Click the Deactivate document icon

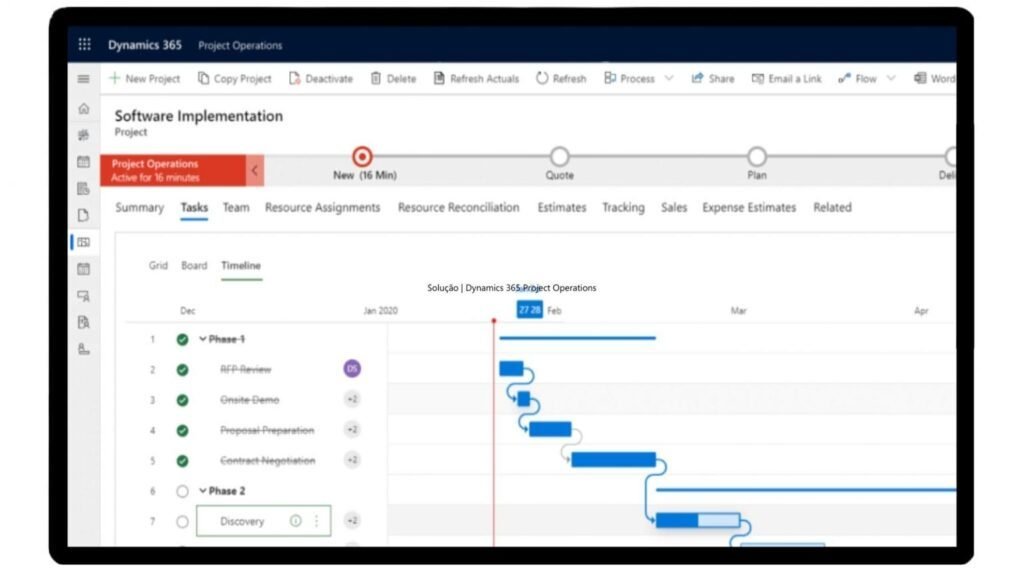click(295, 78)
